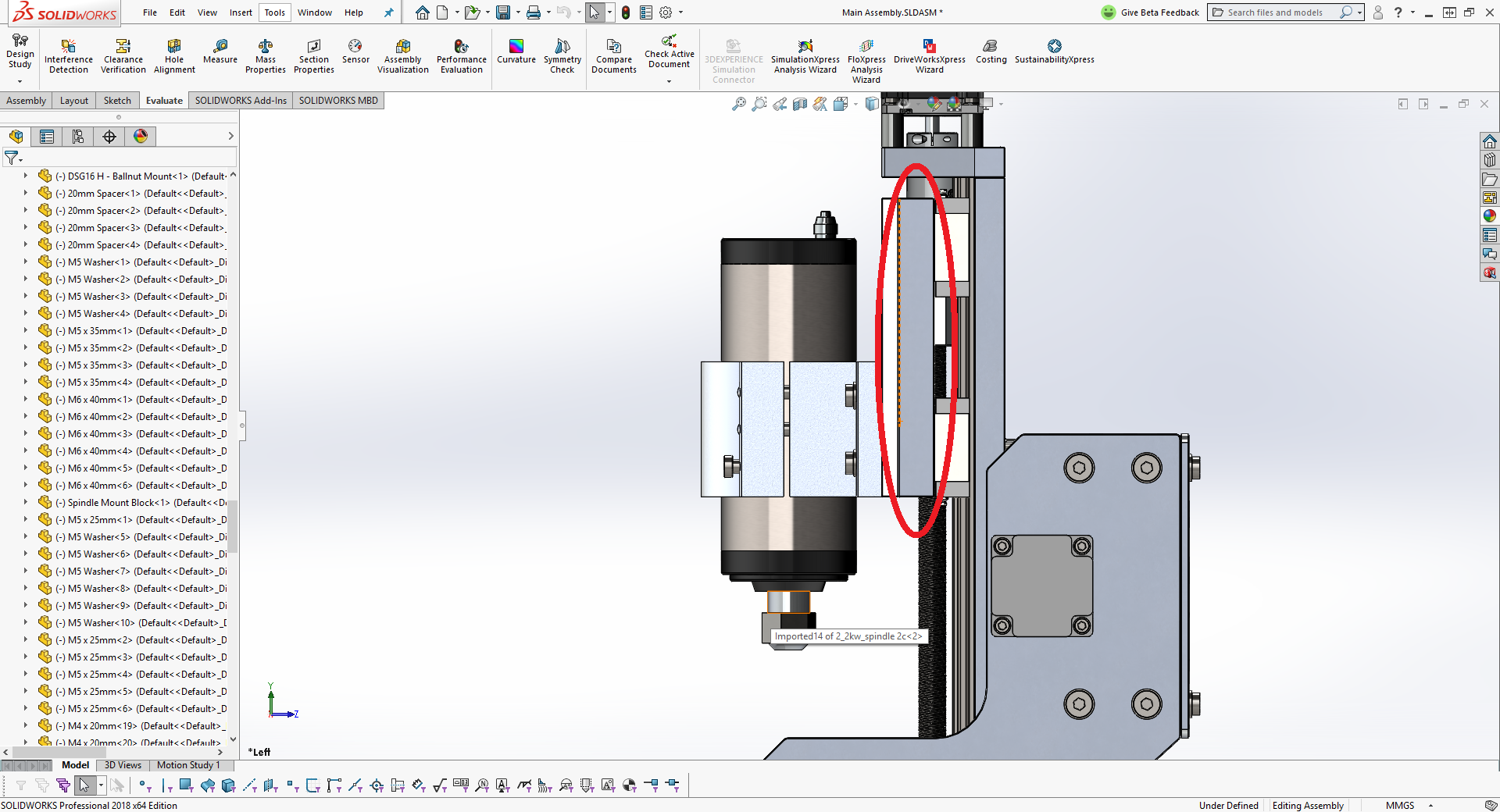
Task: Click Give Beta Feedback
Action: click(1150, 12)
